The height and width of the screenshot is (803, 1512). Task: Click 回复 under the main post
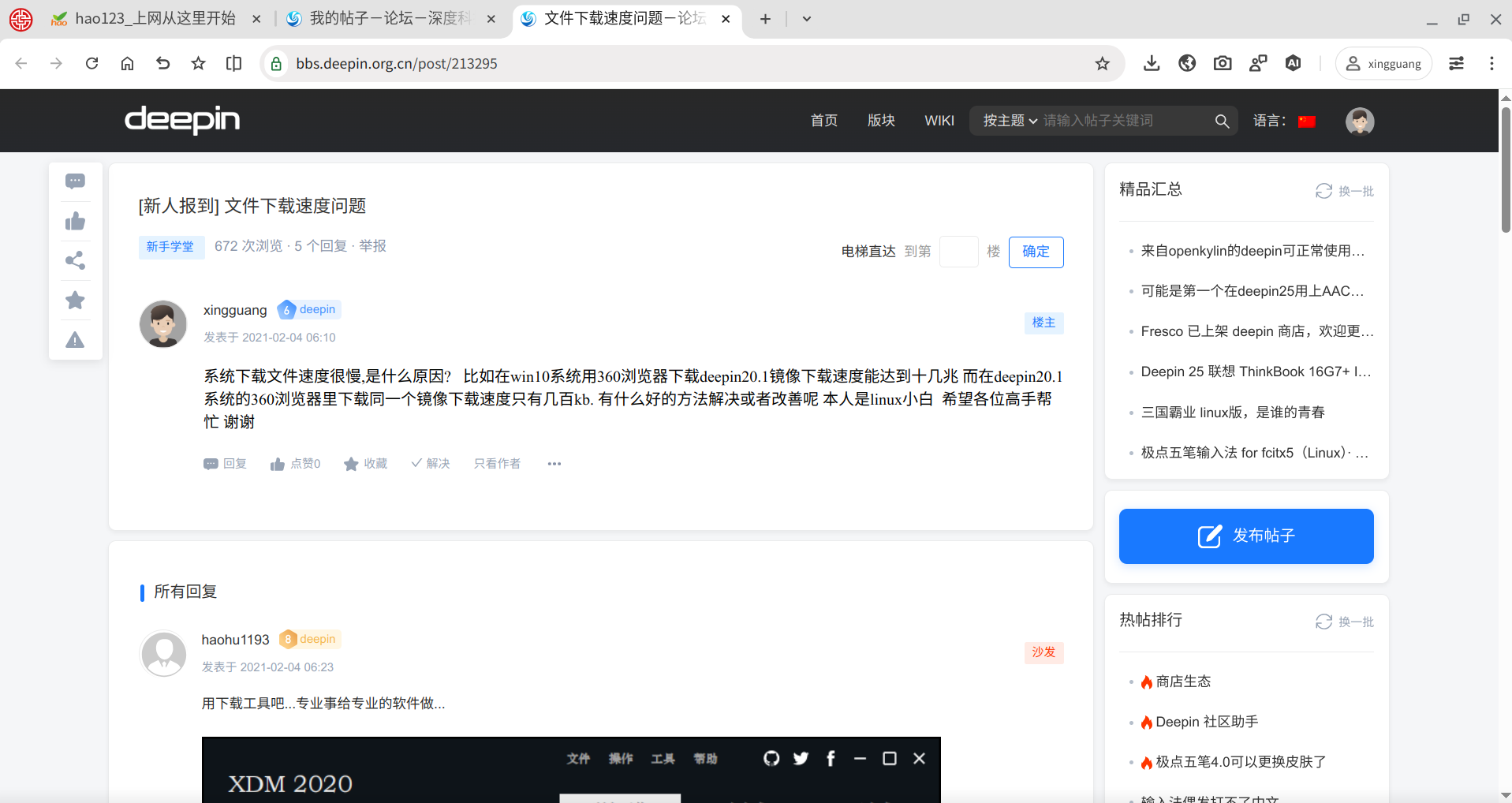(x=225, y=464)
